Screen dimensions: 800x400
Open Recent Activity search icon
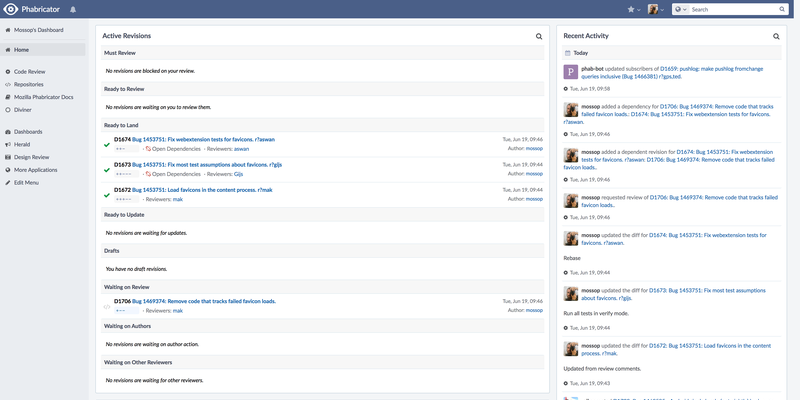pyautogui.click(x=776, y=36)
